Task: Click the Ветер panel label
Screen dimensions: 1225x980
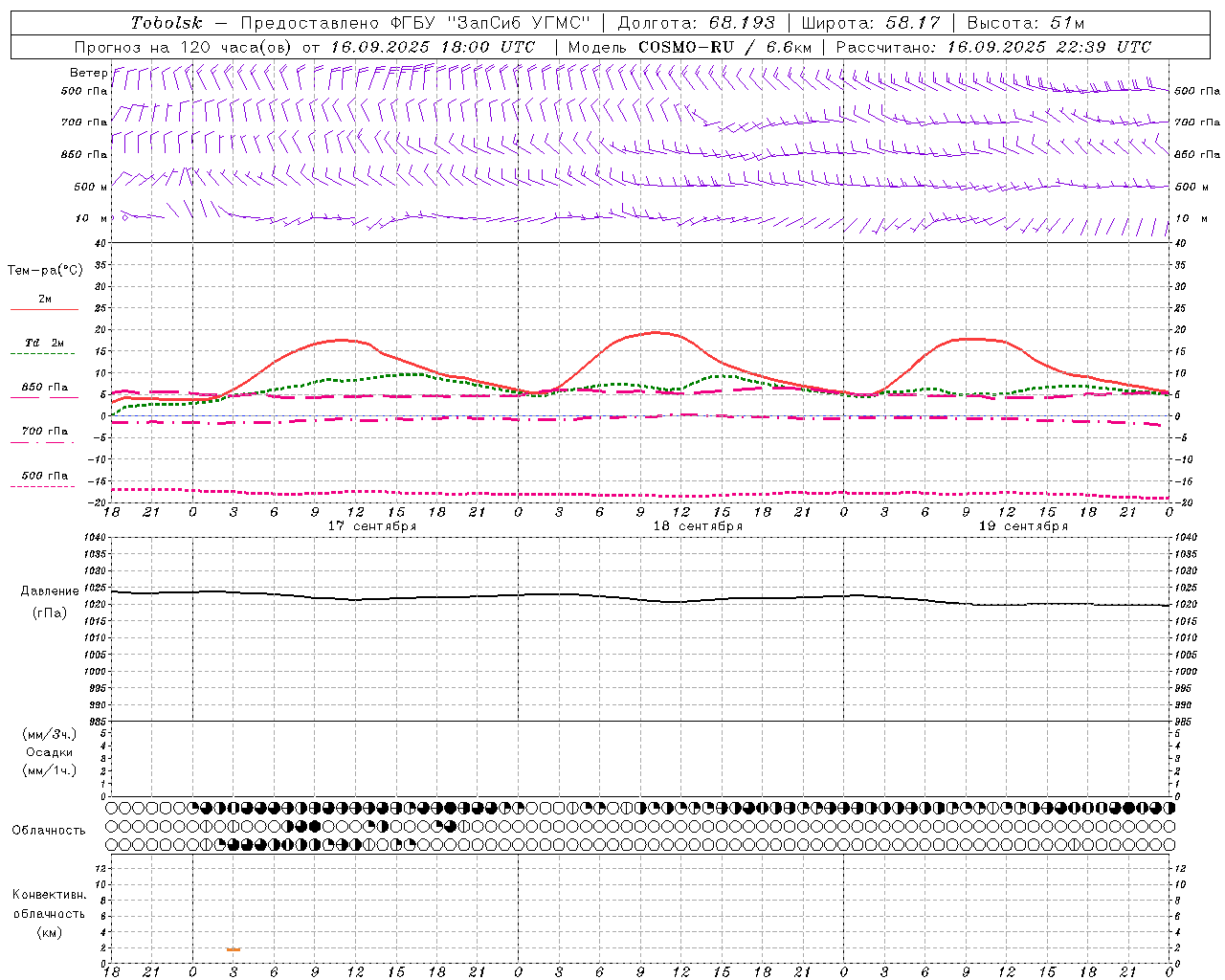Action: click(x=88, y=73)
